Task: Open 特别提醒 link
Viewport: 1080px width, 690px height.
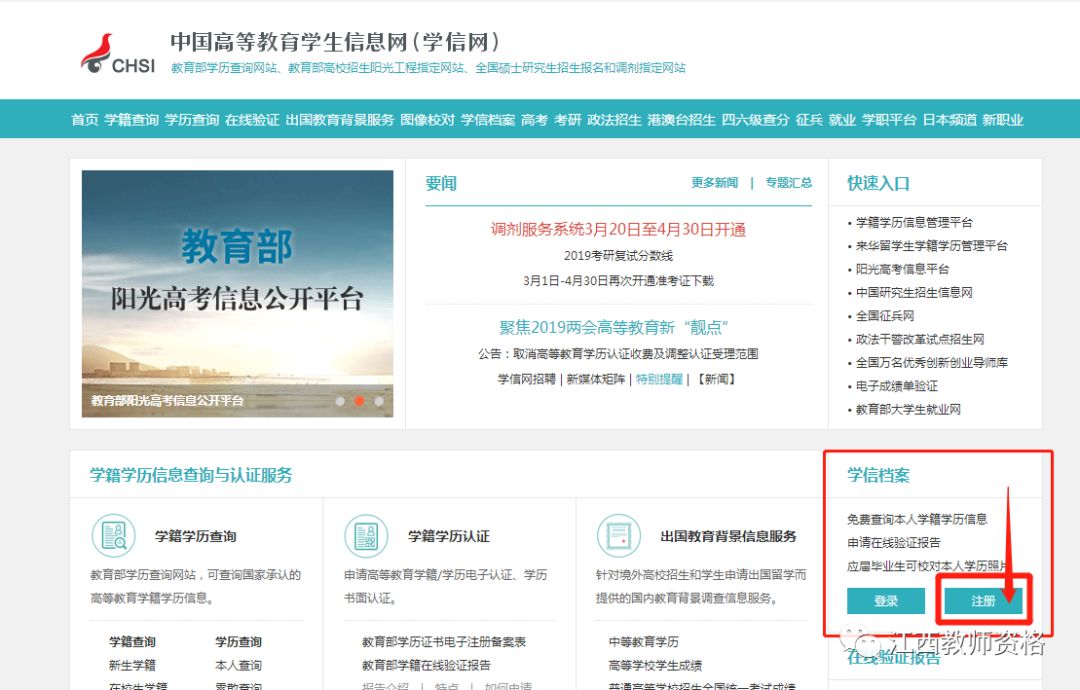Action: tap(659, 379)
